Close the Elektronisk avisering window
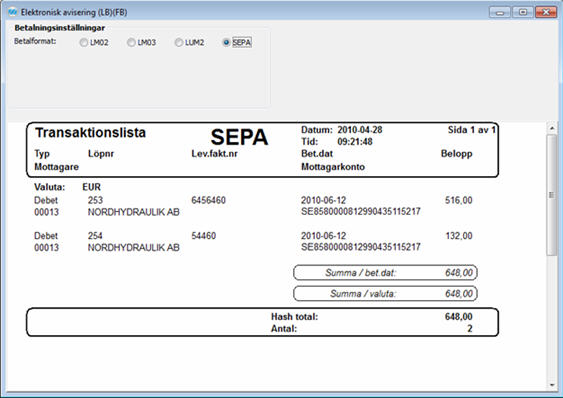563x398 pixels. click(x=546, y=12)
